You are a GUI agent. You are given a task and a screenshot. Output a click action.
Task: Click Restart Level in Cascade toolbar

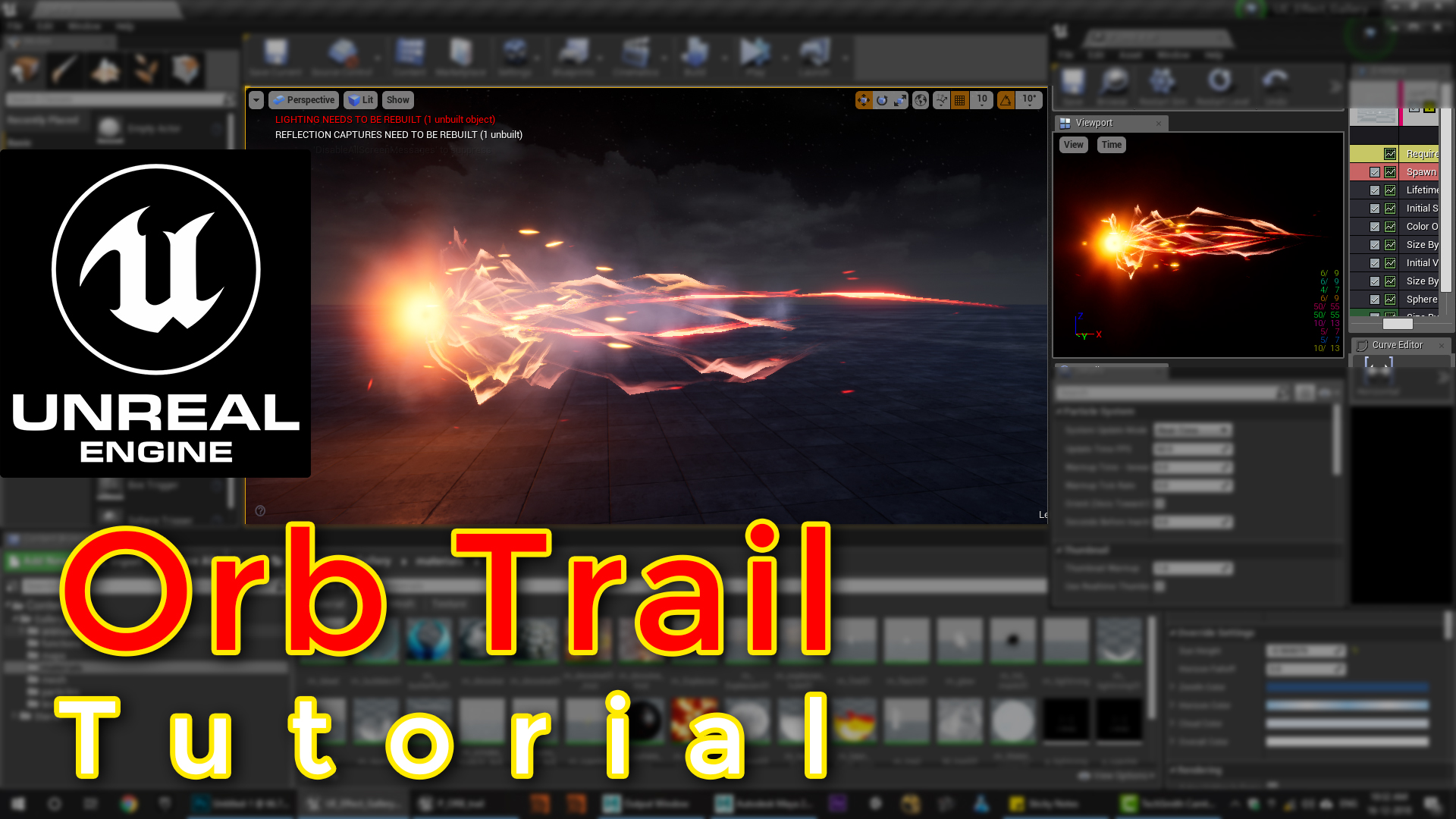click(1221, 86)
